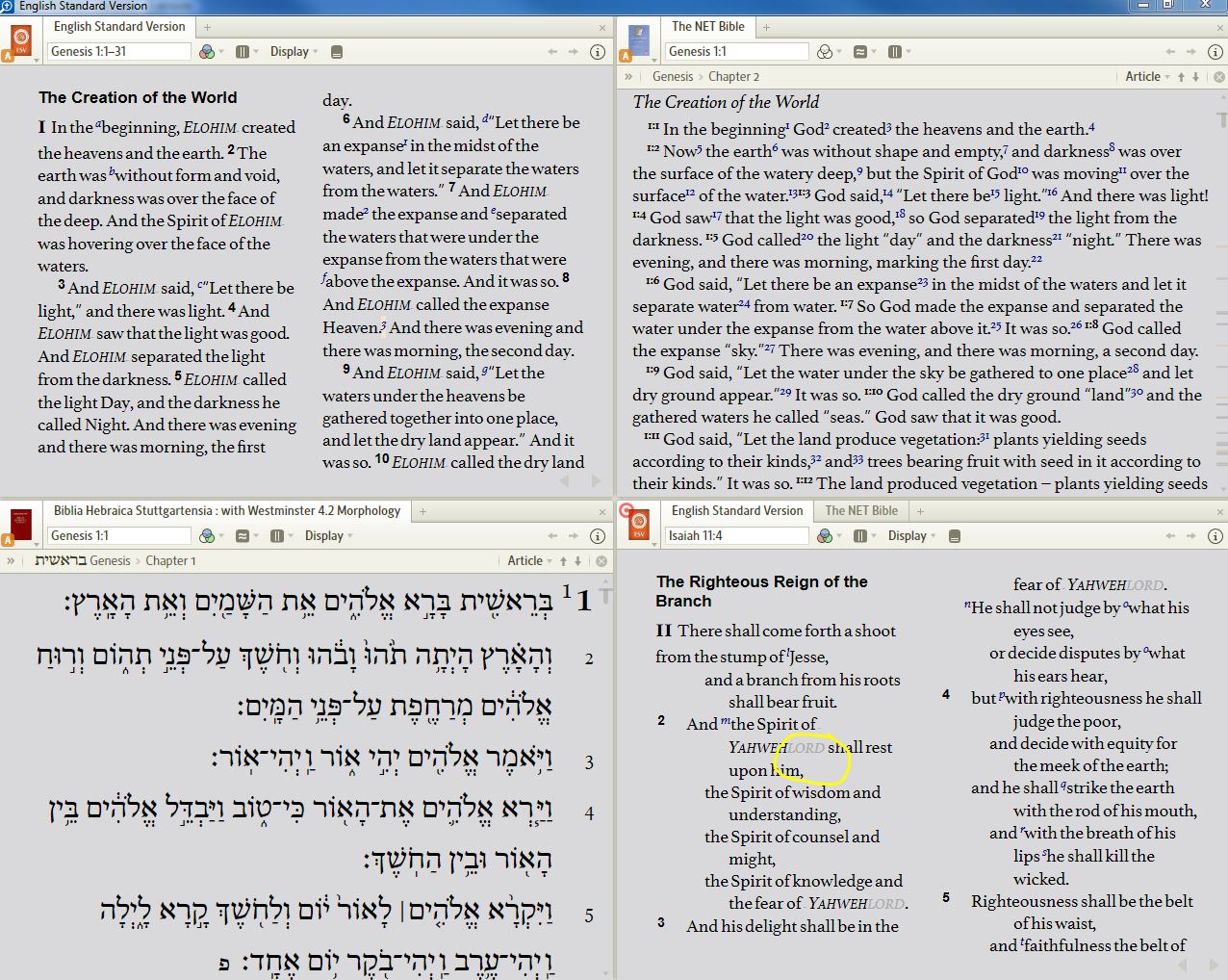Close the Genesis 1:1–31 ESV panel
Image resolution: width=1228 pixels, height=980 pixels.
point(603,28)
